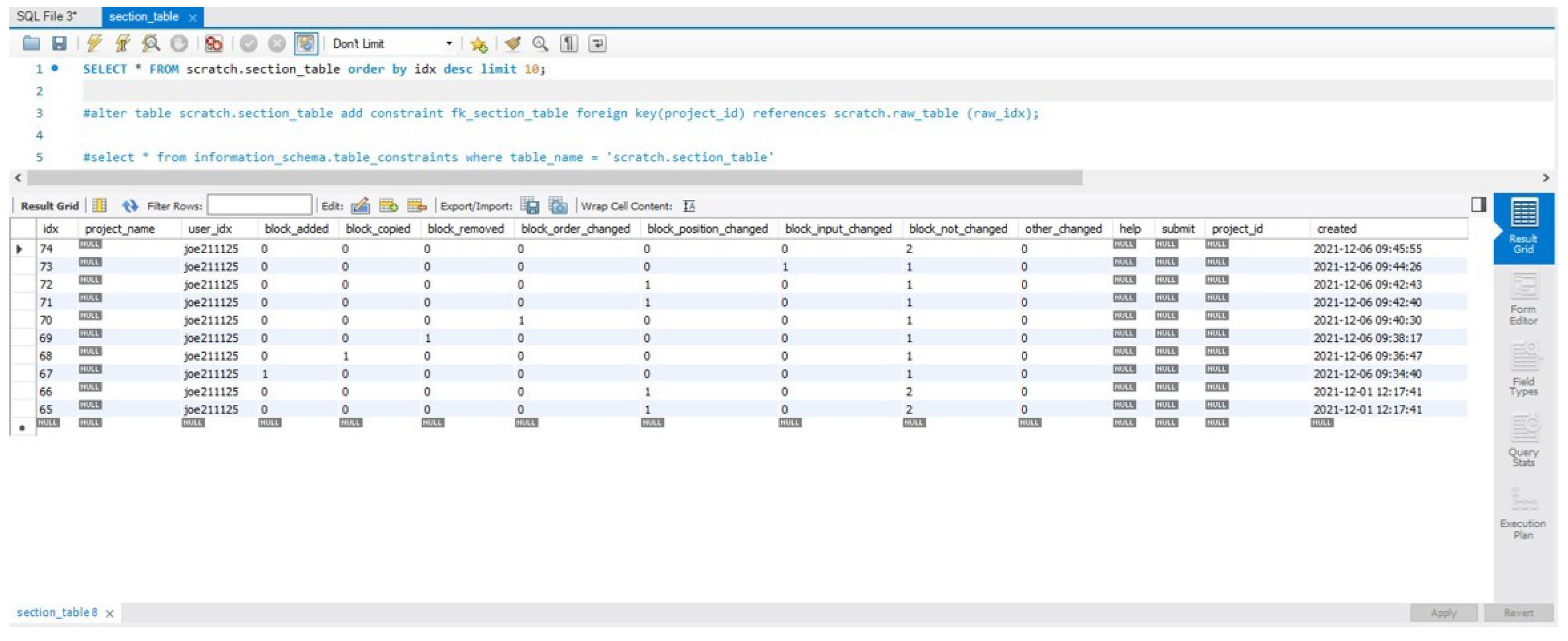The image size is (1568, 641).
Task: Toggle Wrap Cell Content option
Action: [x=689, y=206]
